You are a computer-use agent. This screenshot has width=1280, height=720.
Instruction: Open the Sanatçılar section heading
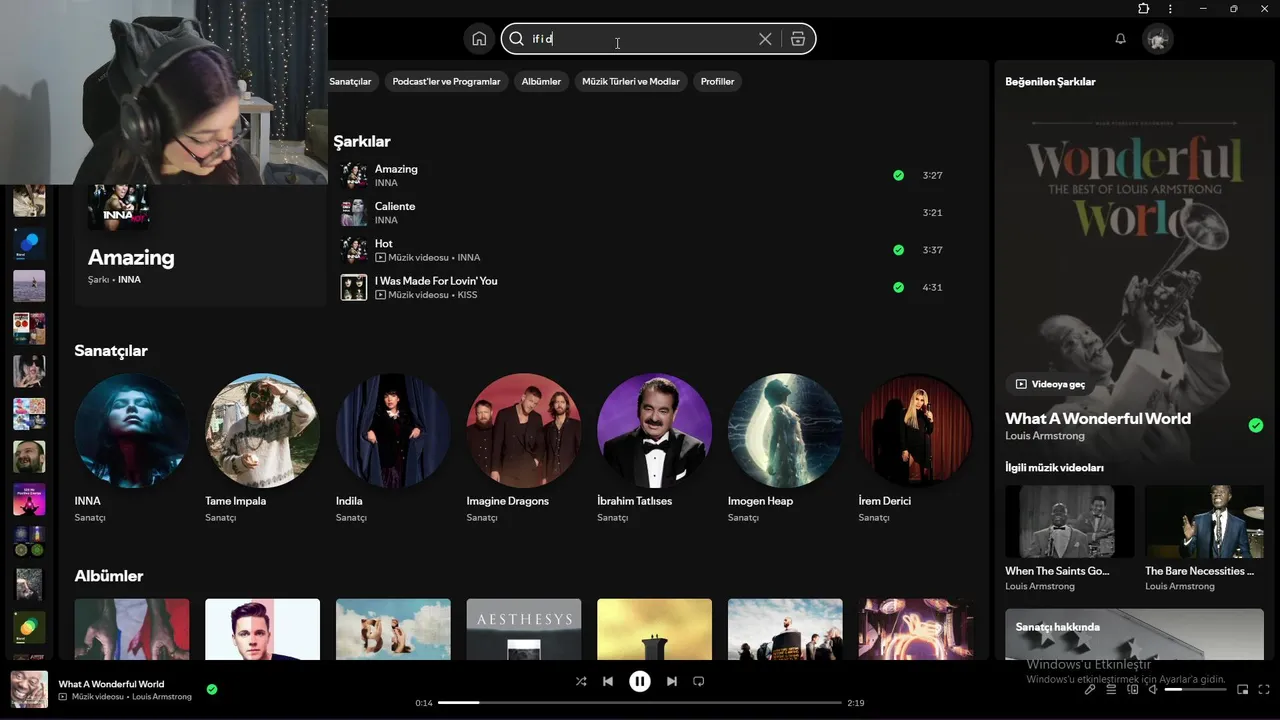click(x=111, y=350)
